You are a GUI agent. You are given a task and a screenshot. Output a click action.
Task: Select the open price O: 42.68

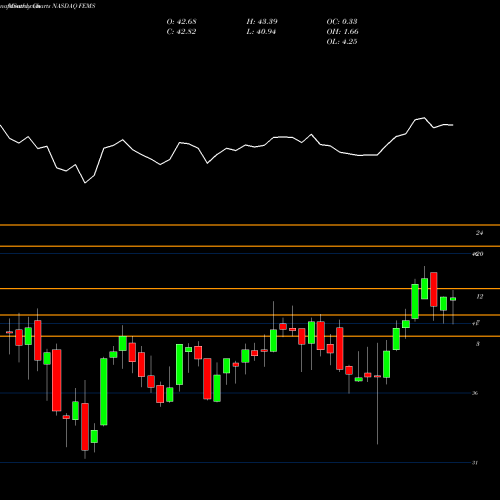(x=181, y=21)
